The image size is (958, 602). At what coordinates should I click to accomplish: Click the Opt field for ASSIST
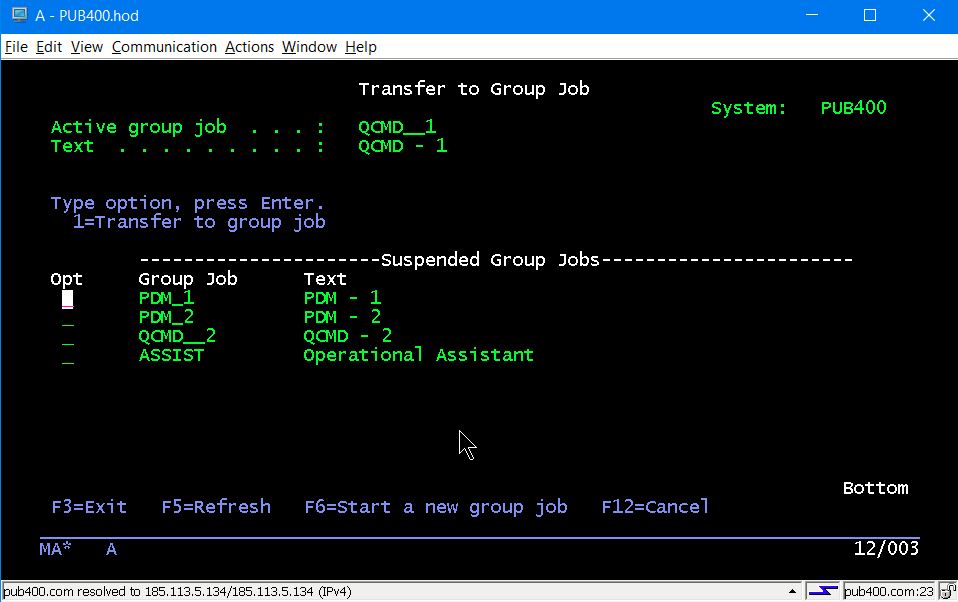click(67, 355)
